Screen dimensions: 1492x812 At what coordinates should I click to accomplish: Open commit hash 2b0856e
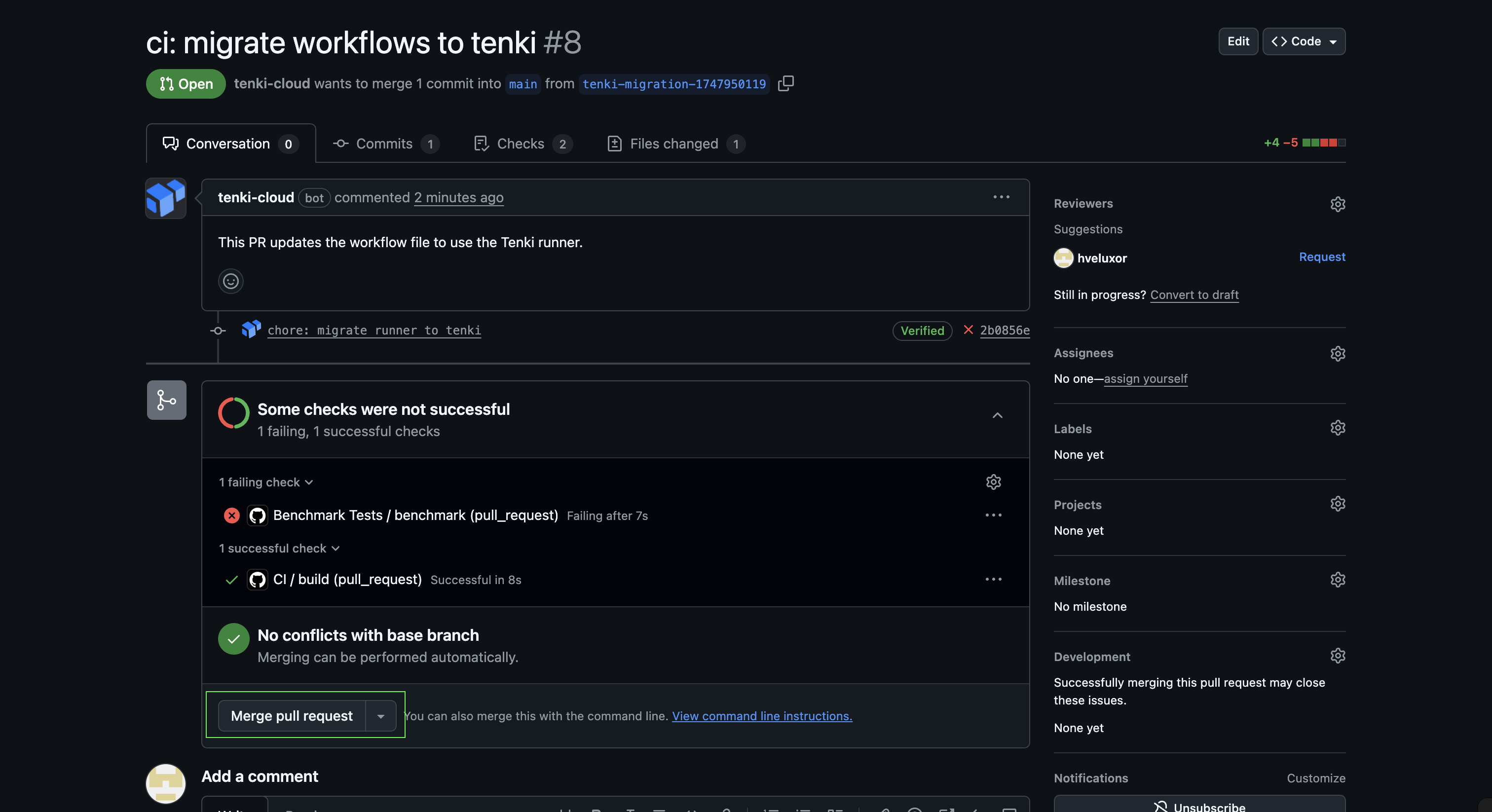1005,330
